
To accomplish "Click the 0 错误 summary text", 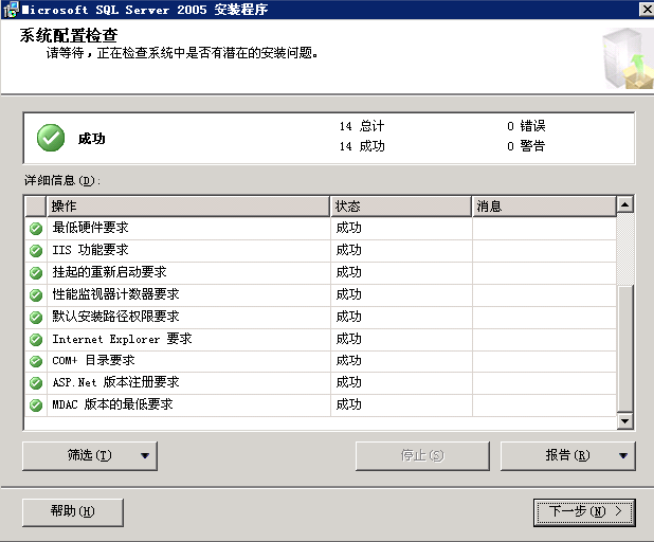I will click(x=526, y=126).
